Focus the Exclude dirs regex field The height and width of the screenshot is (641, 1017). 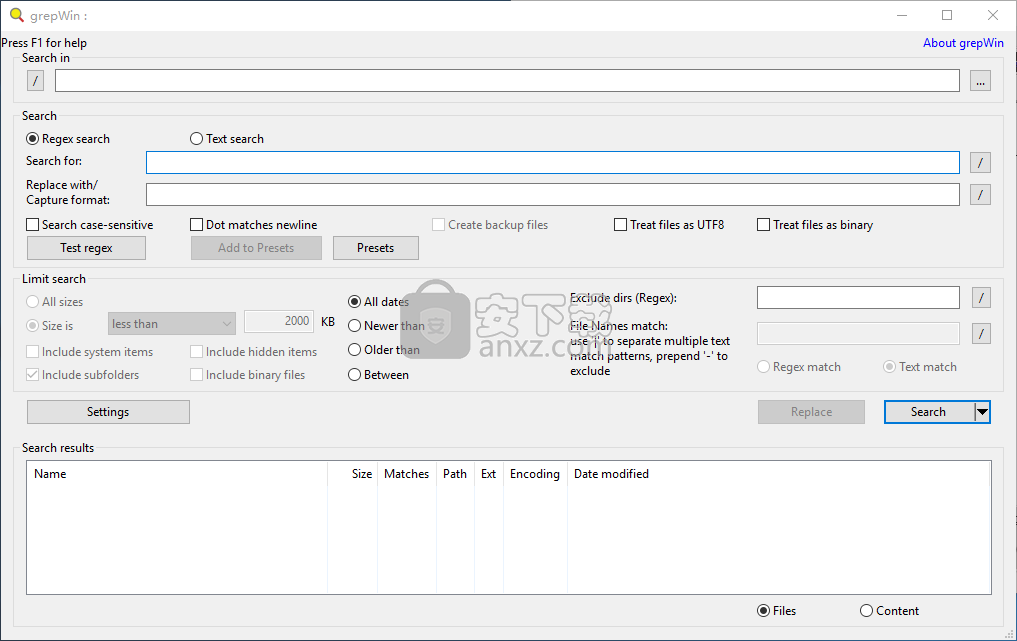858,298
